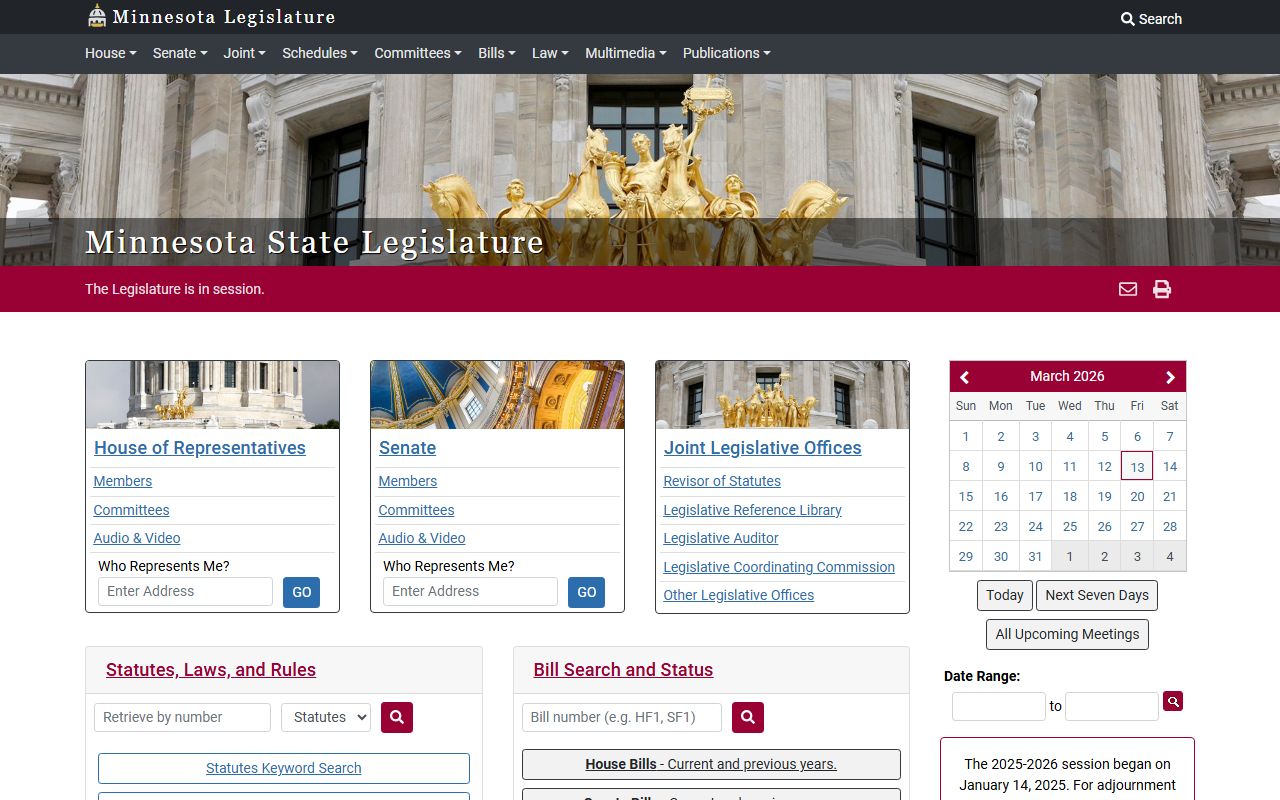
Task: Open House Audio & Video link
Action: [137, 538]
